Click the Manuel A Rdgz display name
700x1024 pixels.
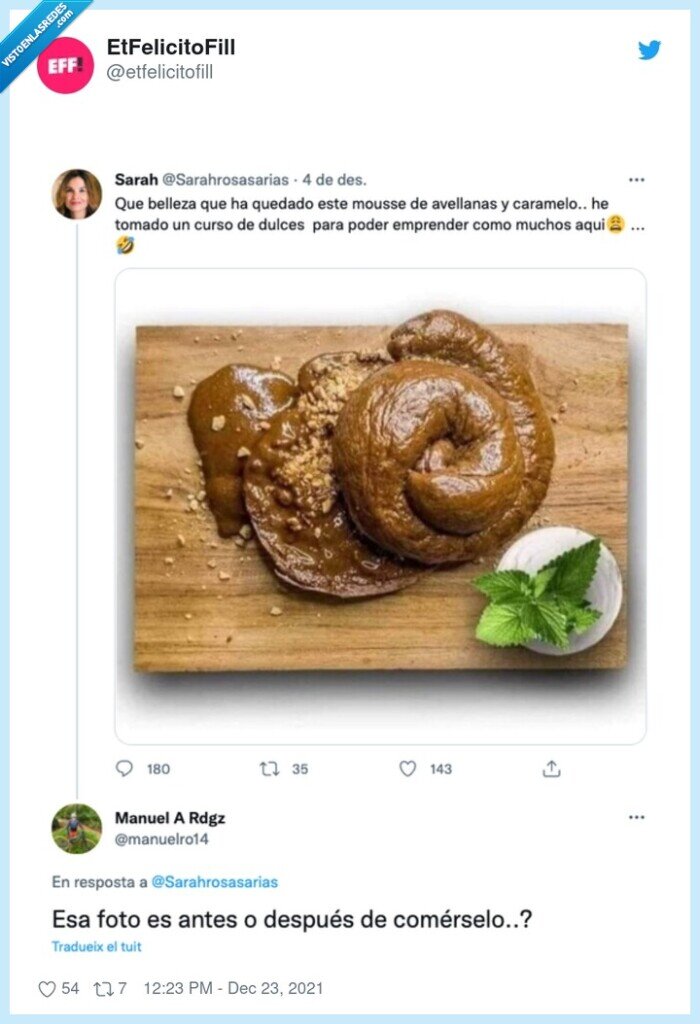pos(170,818)
